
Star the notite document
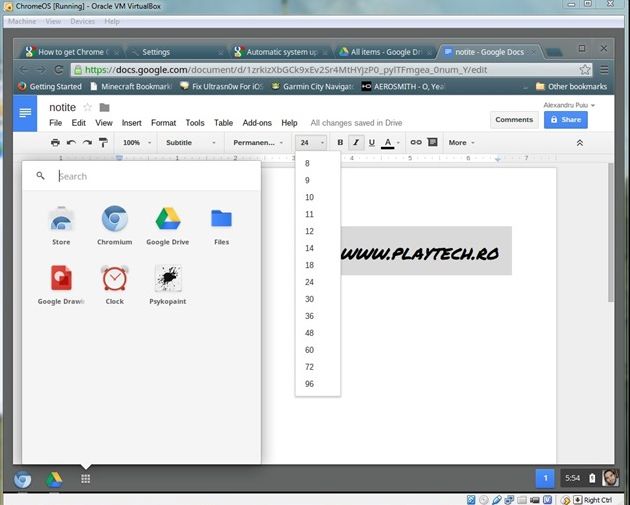coord(87,107)
